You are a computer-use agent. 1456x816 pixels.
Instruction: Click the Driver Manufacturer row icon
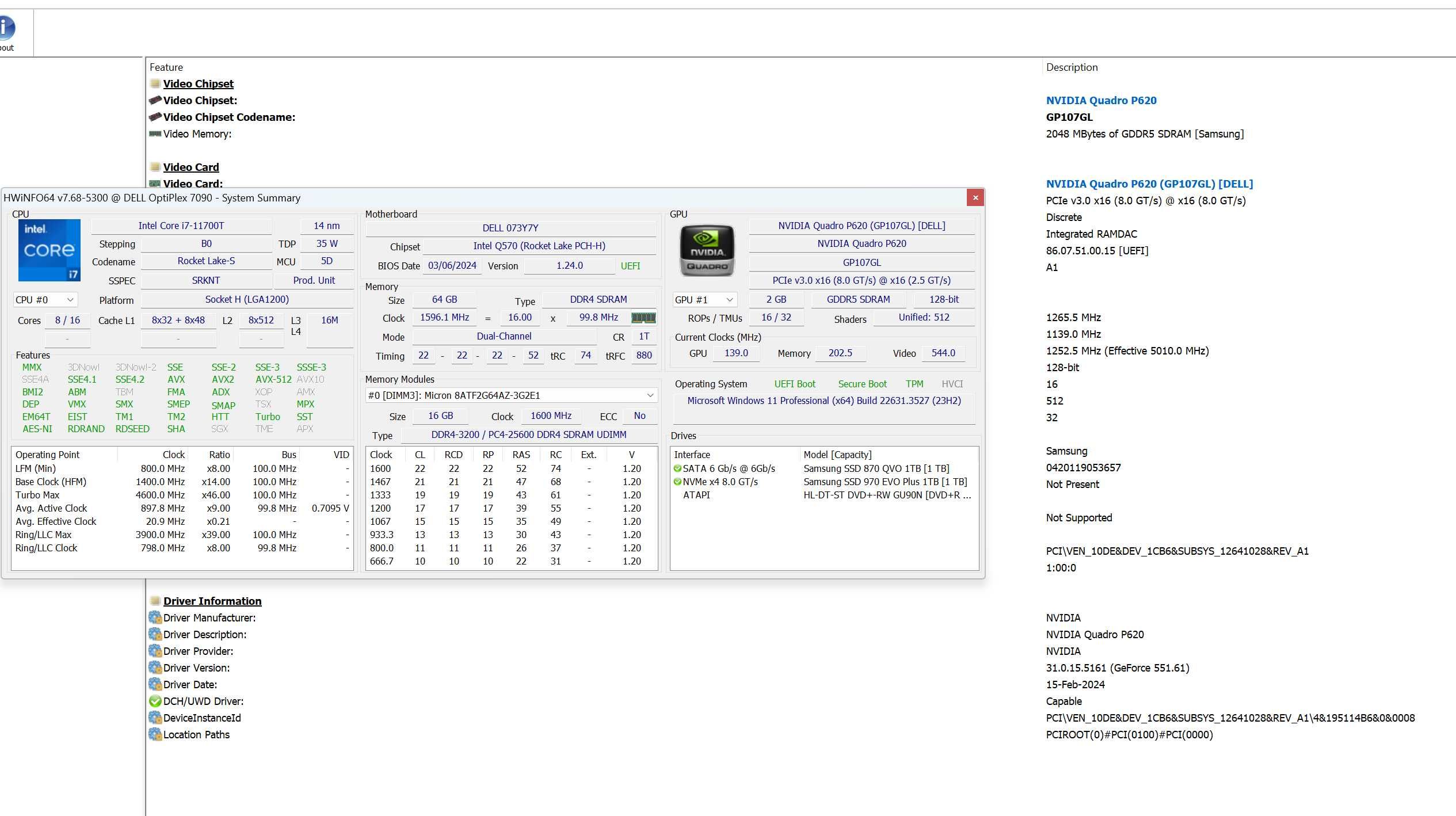tap(155, 617)
